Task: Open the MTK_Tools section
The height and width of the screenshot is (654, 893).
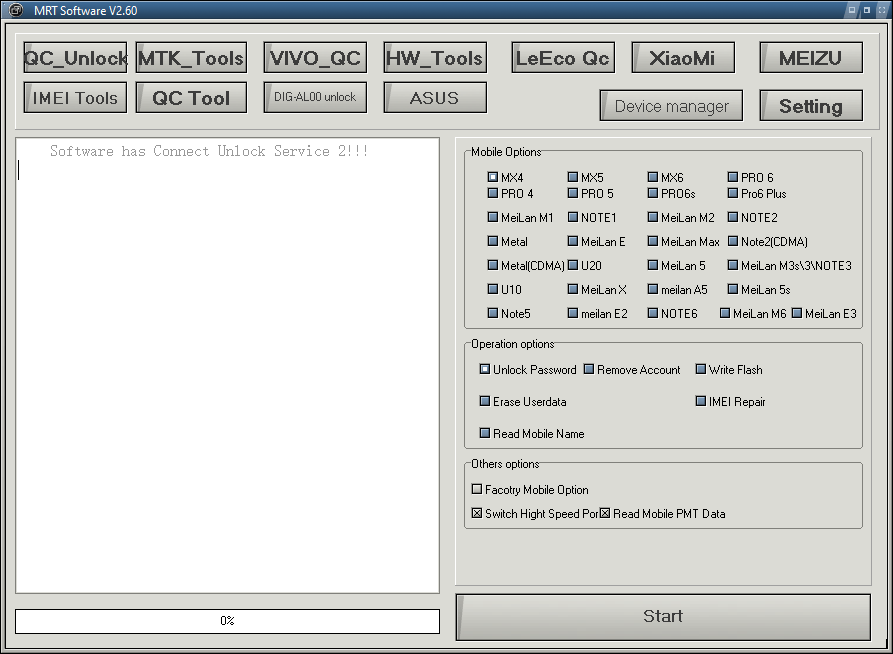Action: (x=190, y=57)
